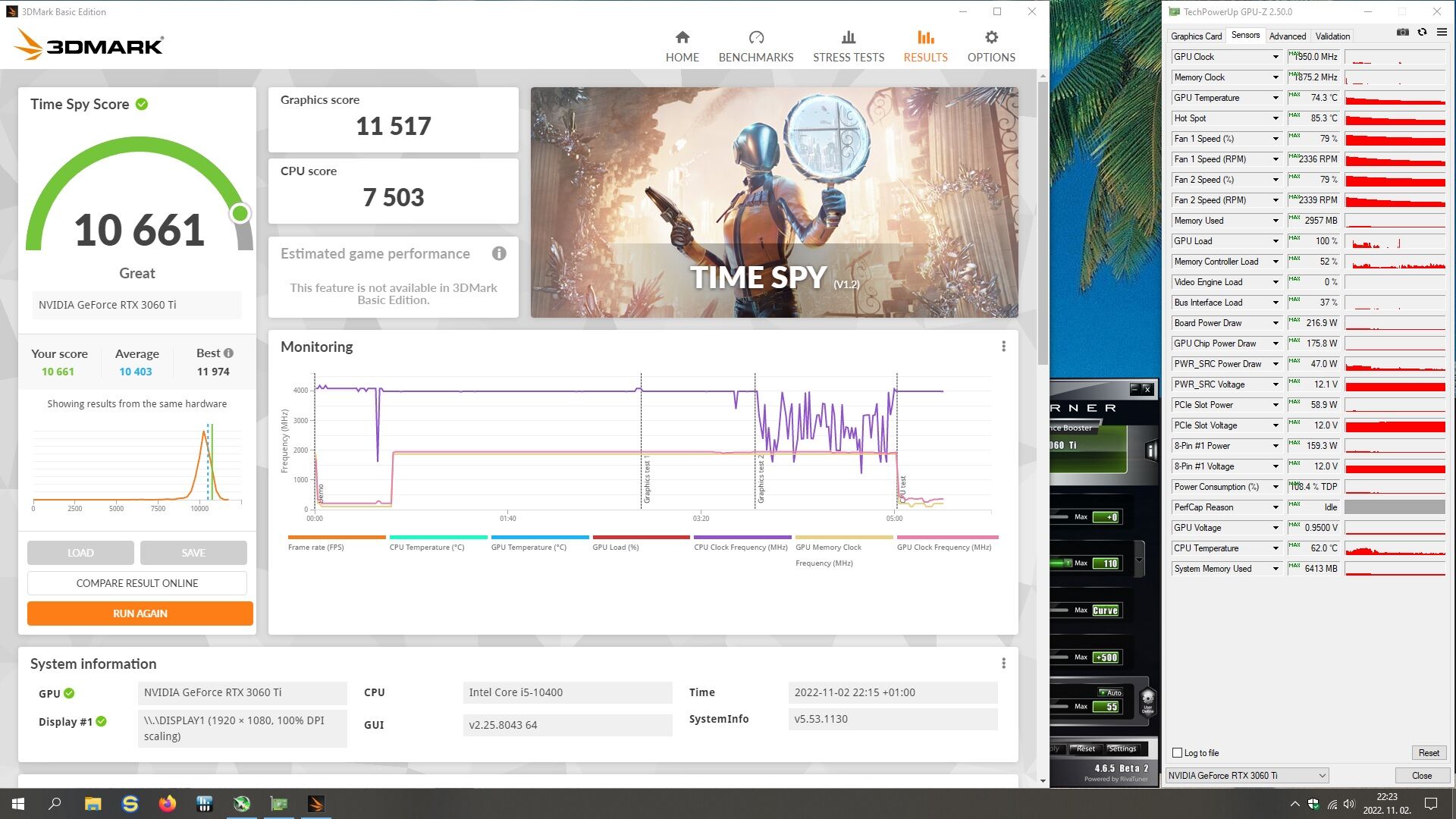This screenshot has width=1456, height=819.
Task: Click the Time Spy Score validation checkmark
Action: (142, 104)
